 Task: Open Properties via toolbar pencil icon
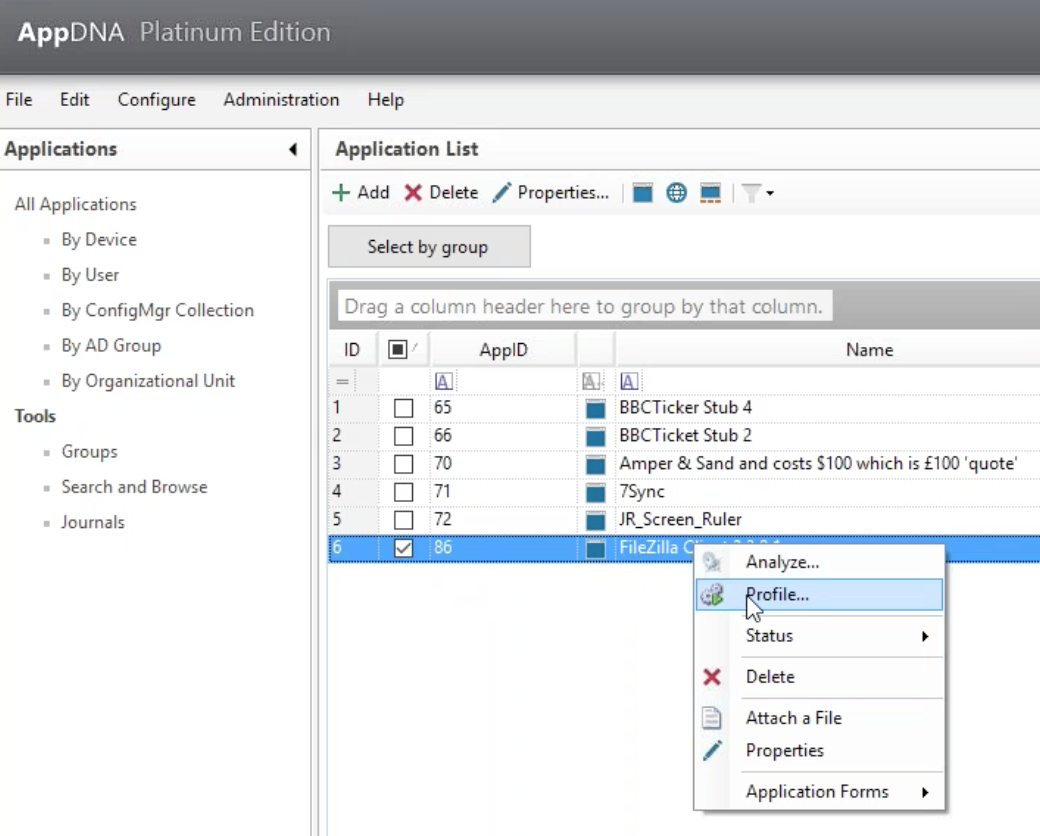pos(501,193)
